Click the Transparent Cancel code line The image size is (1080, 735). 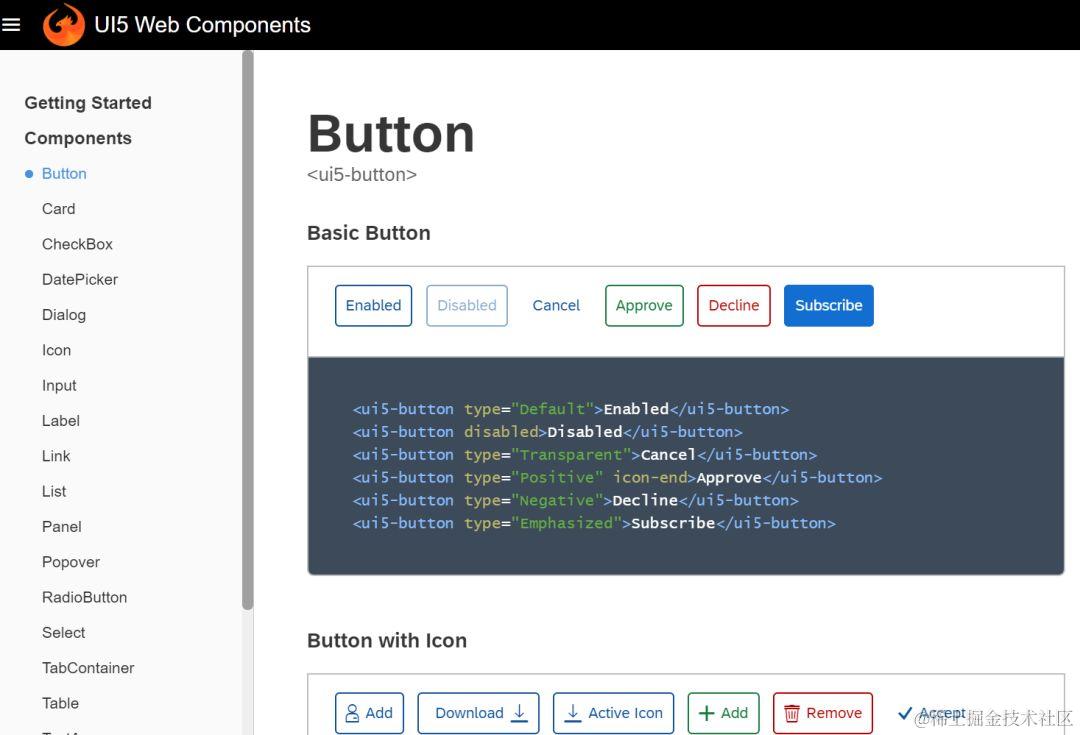point(585,455)
